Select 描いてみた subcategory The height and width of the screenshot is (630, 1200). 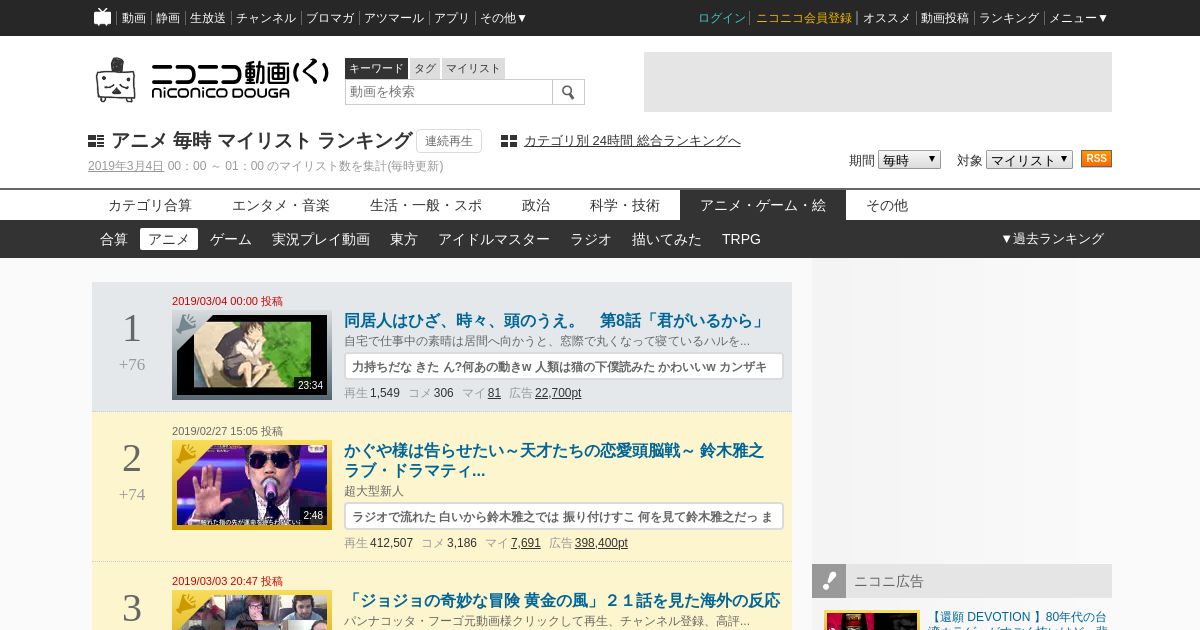point(667,239)
